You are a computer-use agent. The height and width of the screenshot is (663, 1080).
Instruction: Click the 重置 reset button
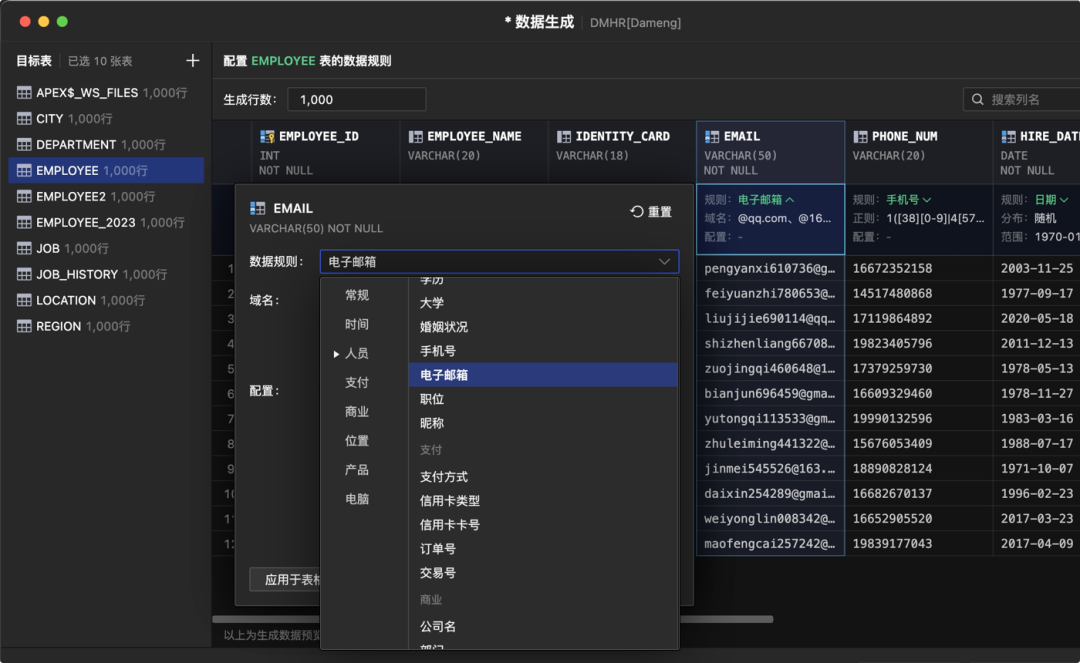[x=651, y=211]
